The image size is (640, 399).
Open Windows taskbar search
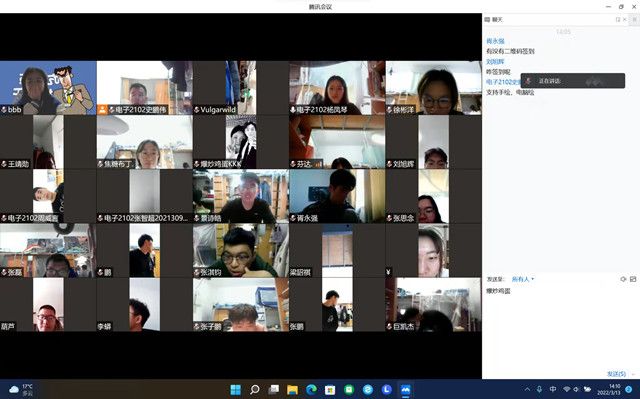[x=255, y=390]
